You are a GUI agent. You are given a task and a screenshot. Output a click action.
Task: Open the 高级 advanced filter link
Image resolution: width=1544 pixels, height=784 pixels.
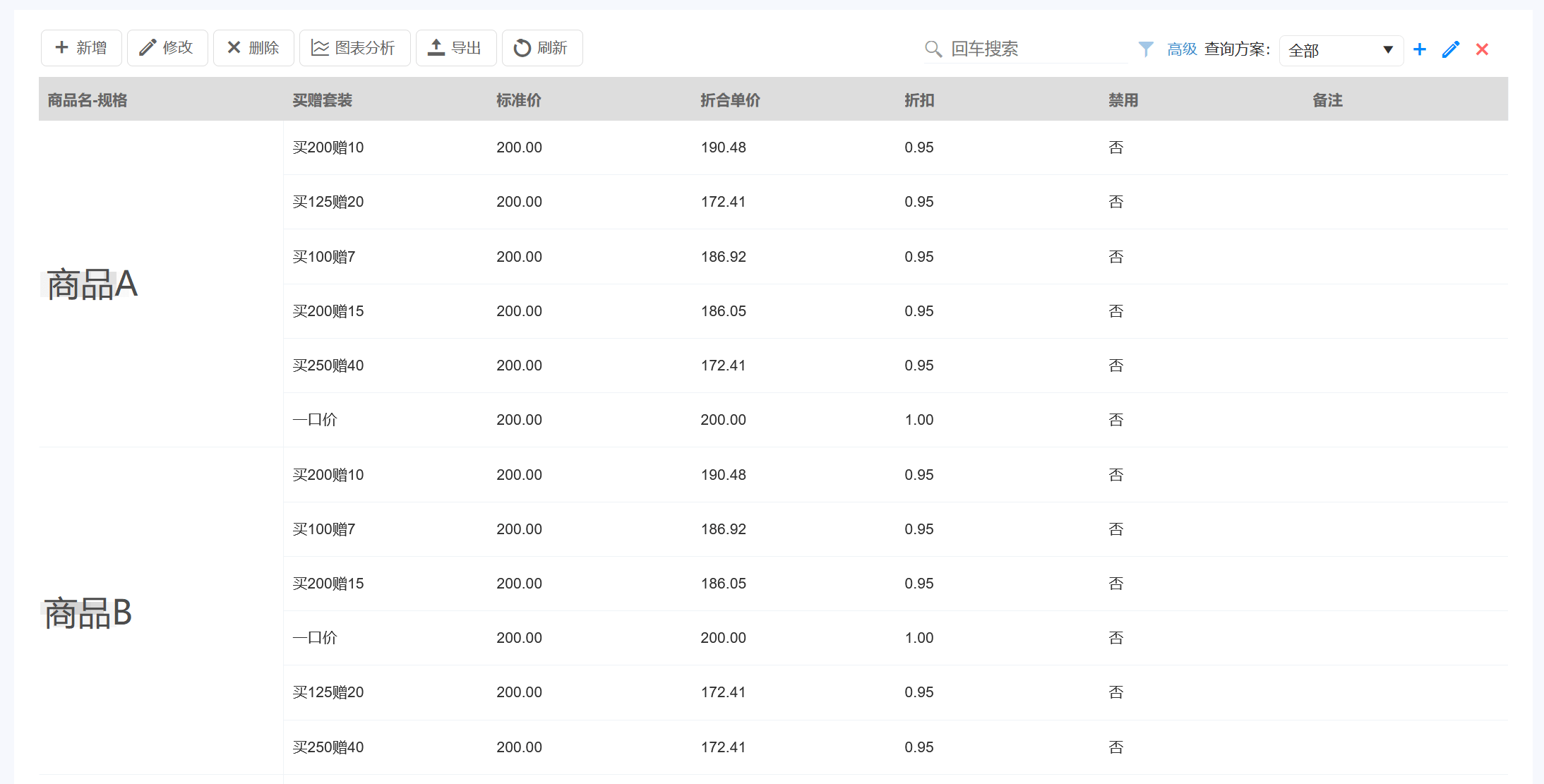[1182, 49]
